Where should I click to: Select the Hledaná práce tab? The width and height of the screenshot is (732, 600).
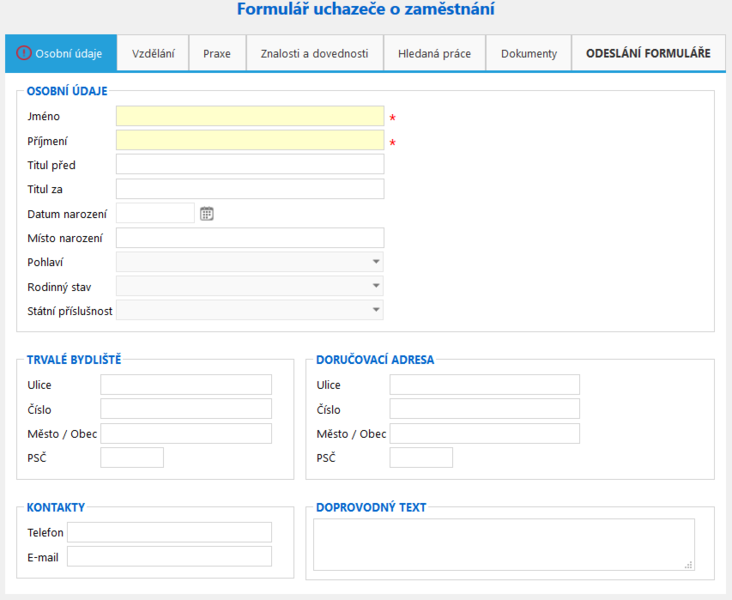435,53
